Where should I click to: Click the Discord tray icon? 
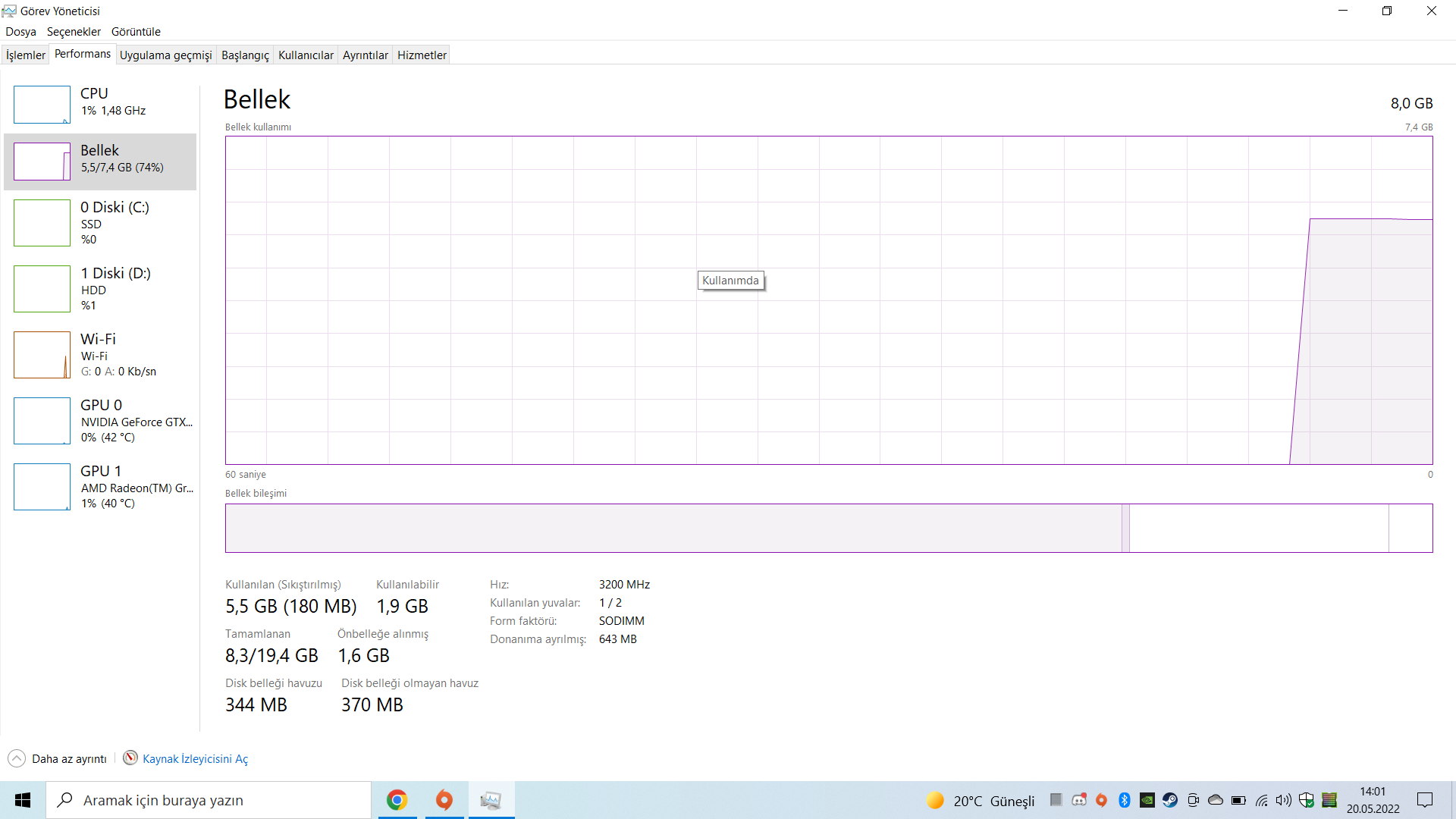(1078, 800)
